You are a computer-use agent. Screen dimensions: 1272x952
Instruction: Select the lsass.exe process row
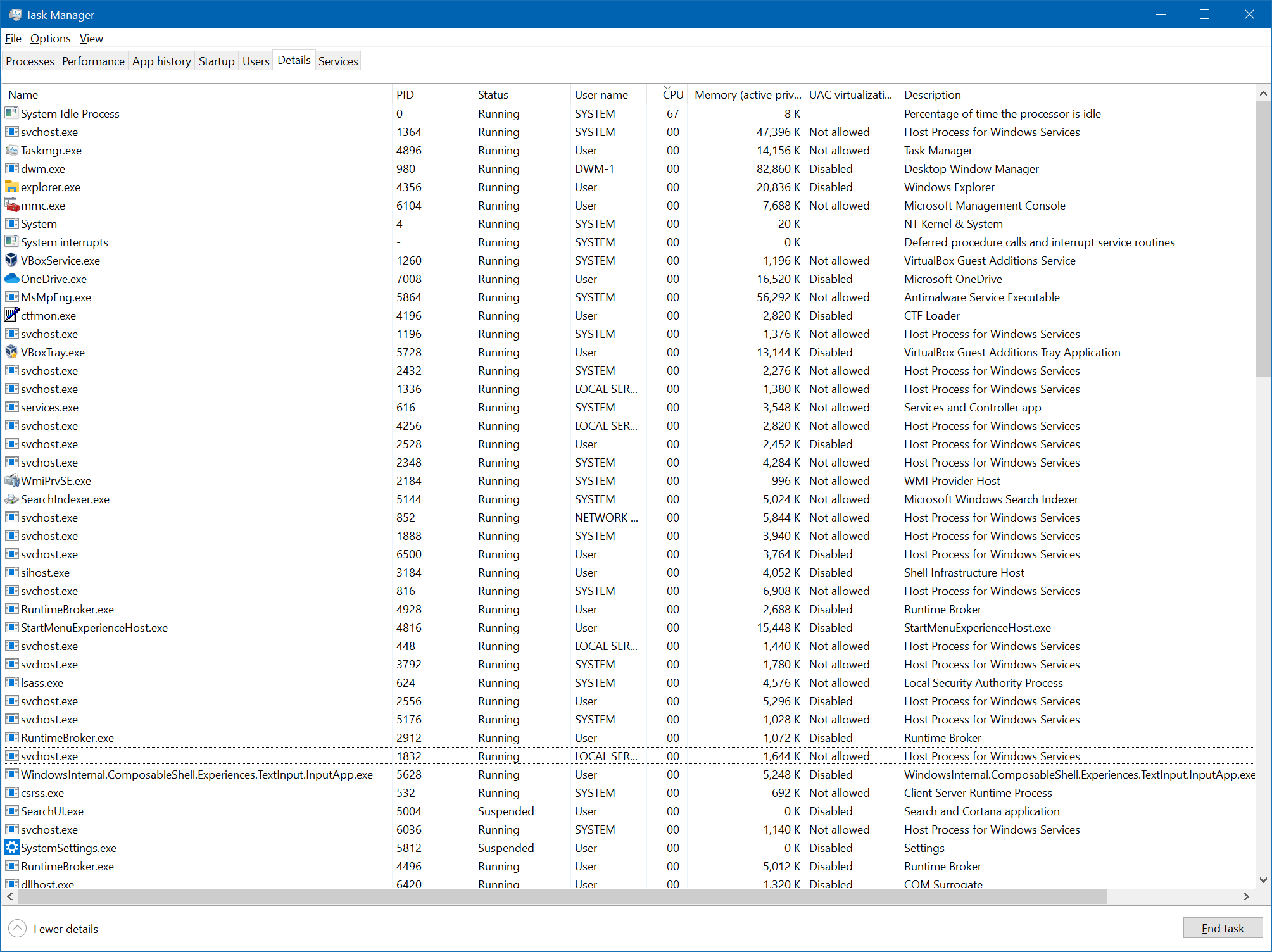coord(42,682)
